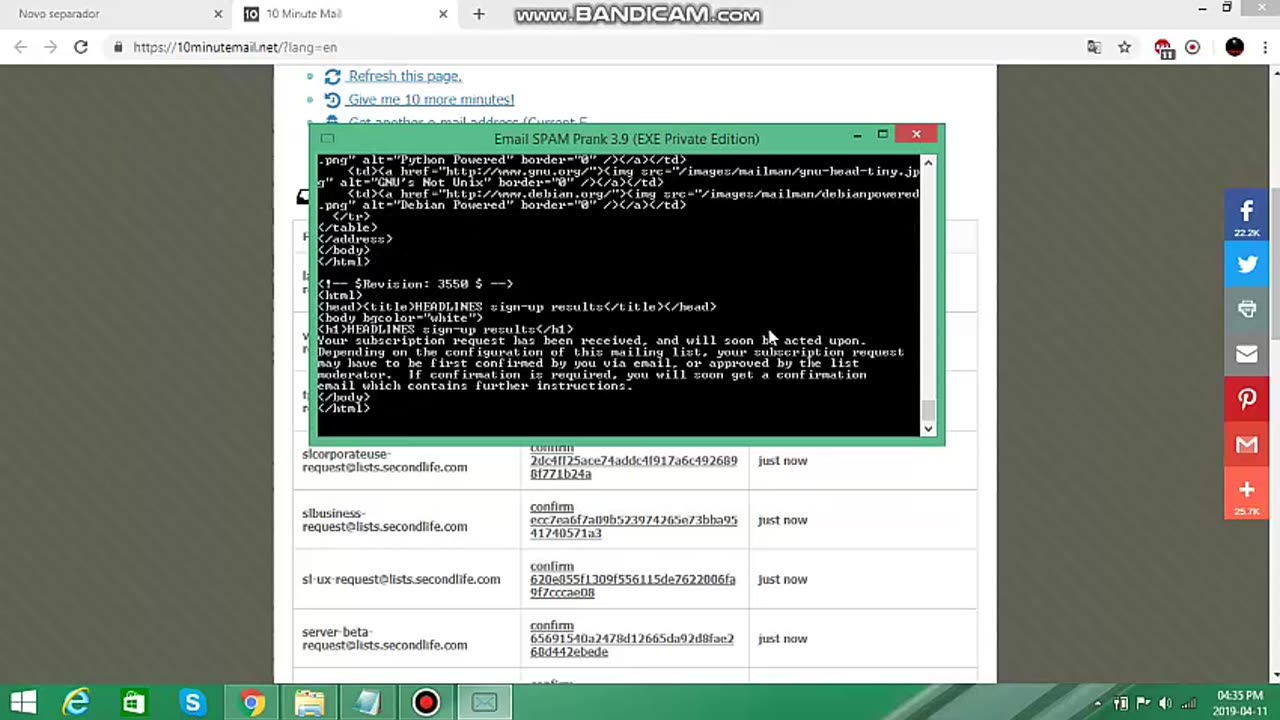The height and width of the screenshot is (720, 1280).
Task: Click the Bandicam record taskbar icon
Action: pos(426,703)
